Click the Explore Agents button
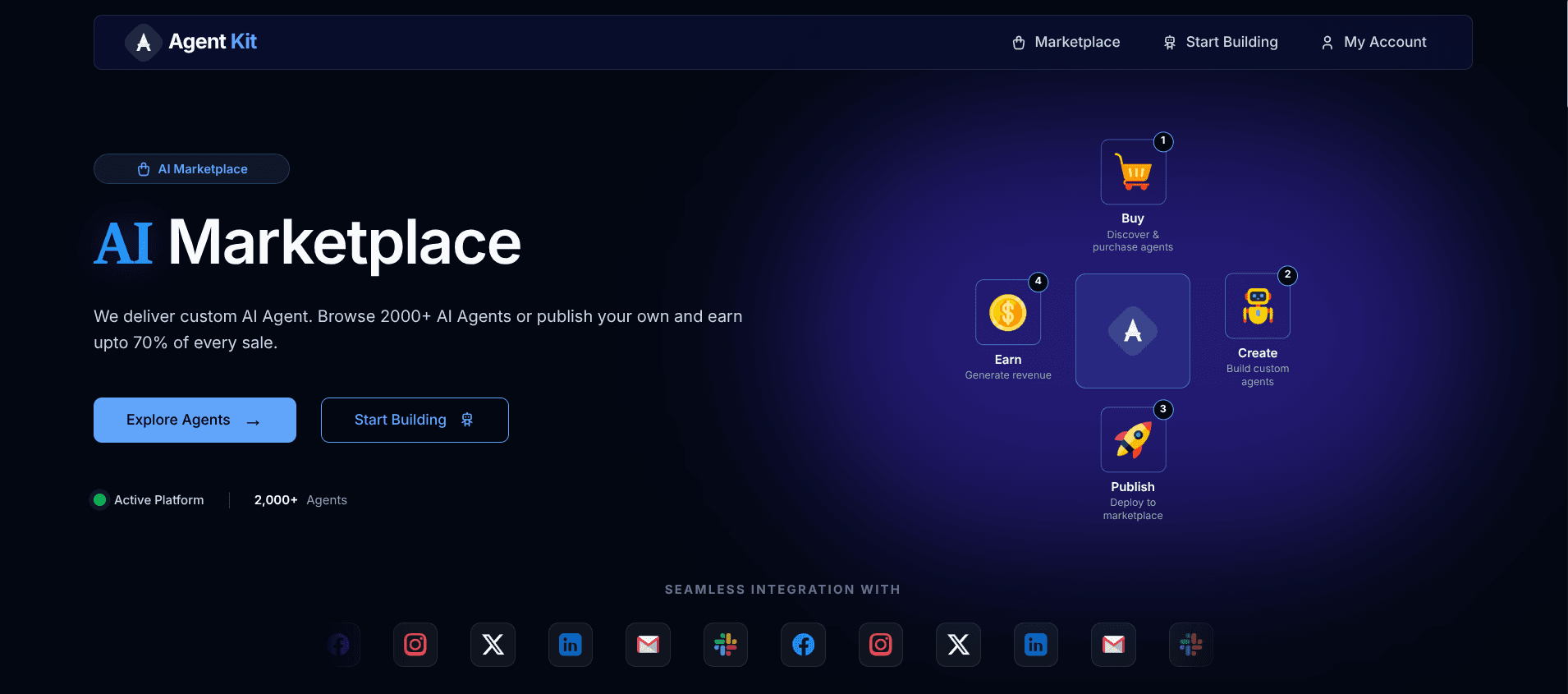The image size is (1568, 694). (x=195, y=420)
